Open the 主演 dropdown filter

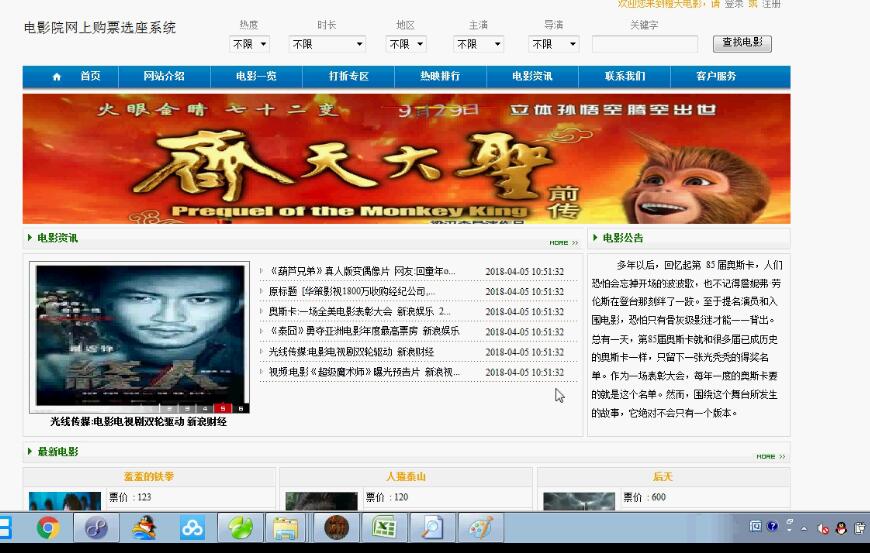coord(478,44)
